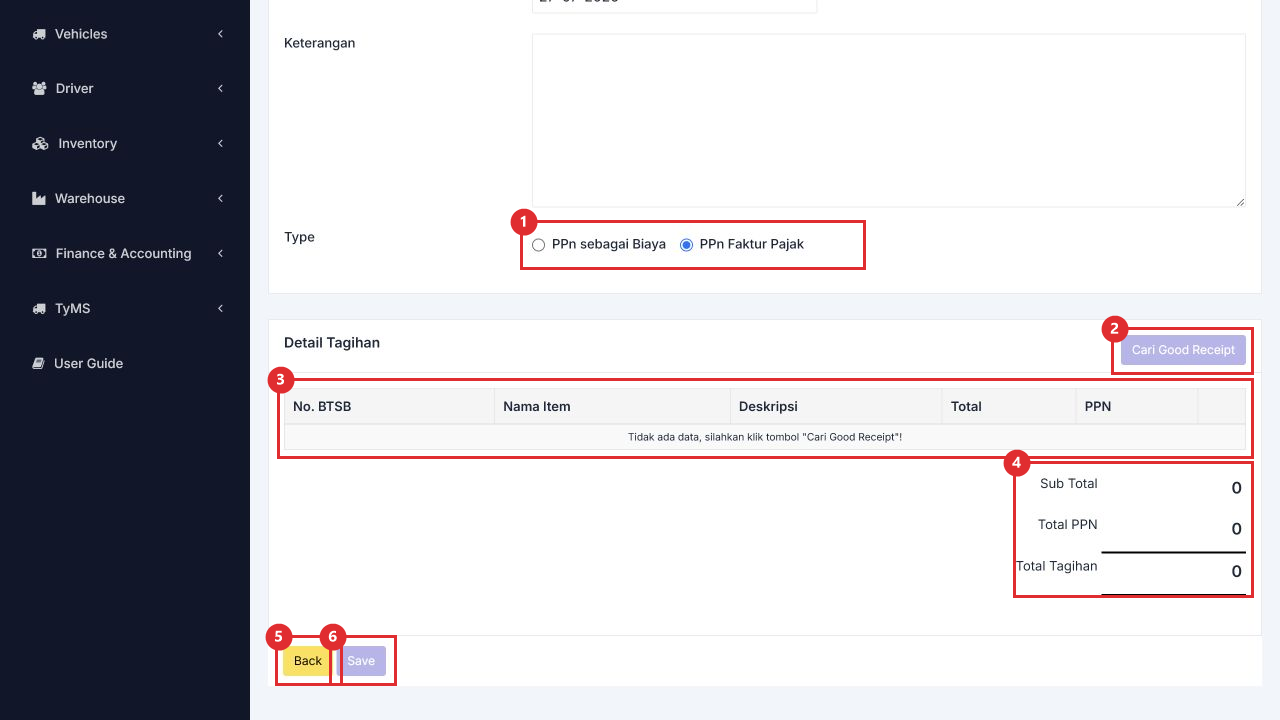Click the Inventory boxes icon

coord(40,144)
